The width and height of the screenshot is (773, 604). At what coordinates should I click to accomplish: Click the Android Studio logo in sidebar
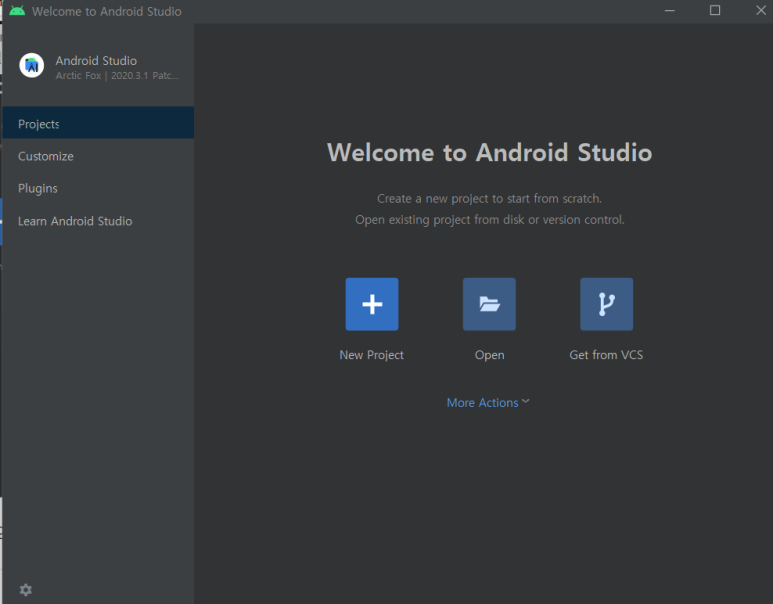[x=32, y=65]
